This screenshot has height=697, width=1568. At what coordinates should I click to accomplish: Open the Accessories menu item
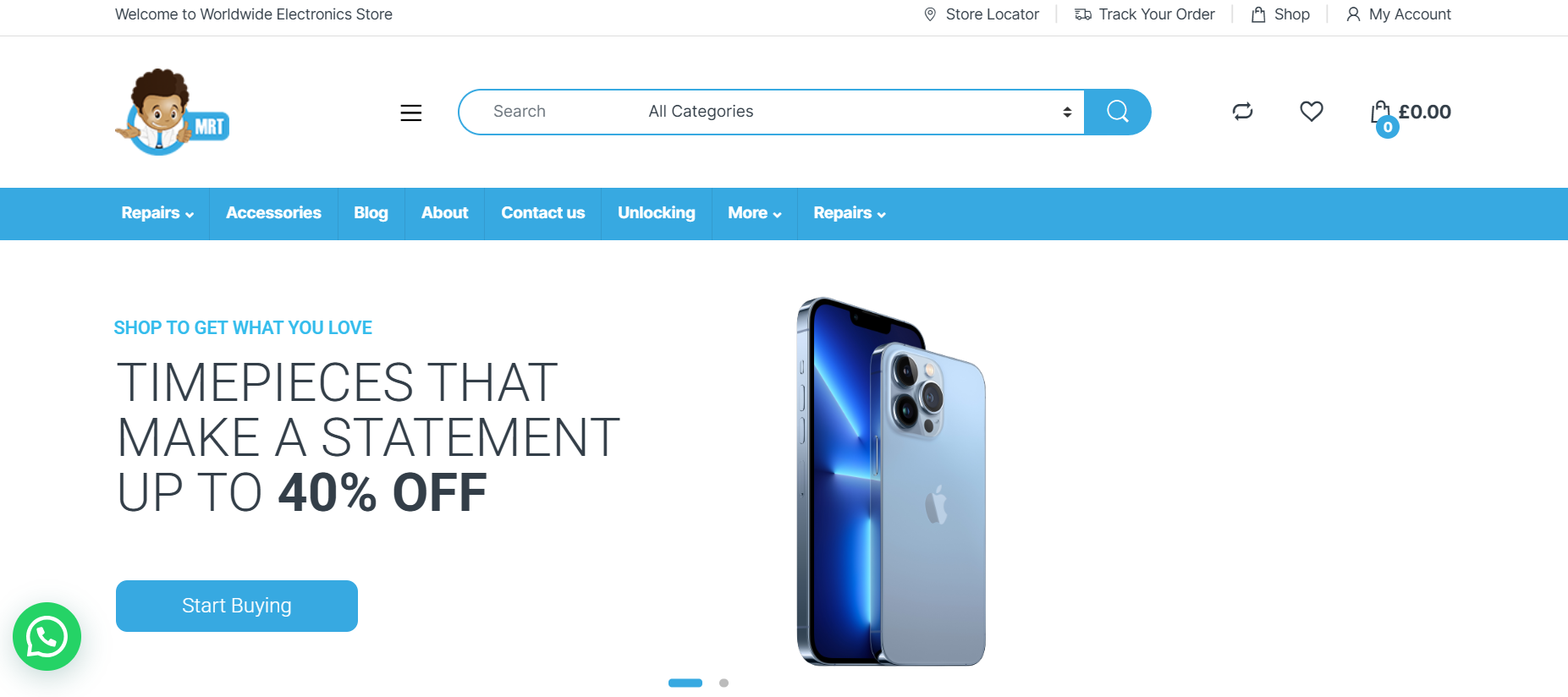tap(273, 213)
